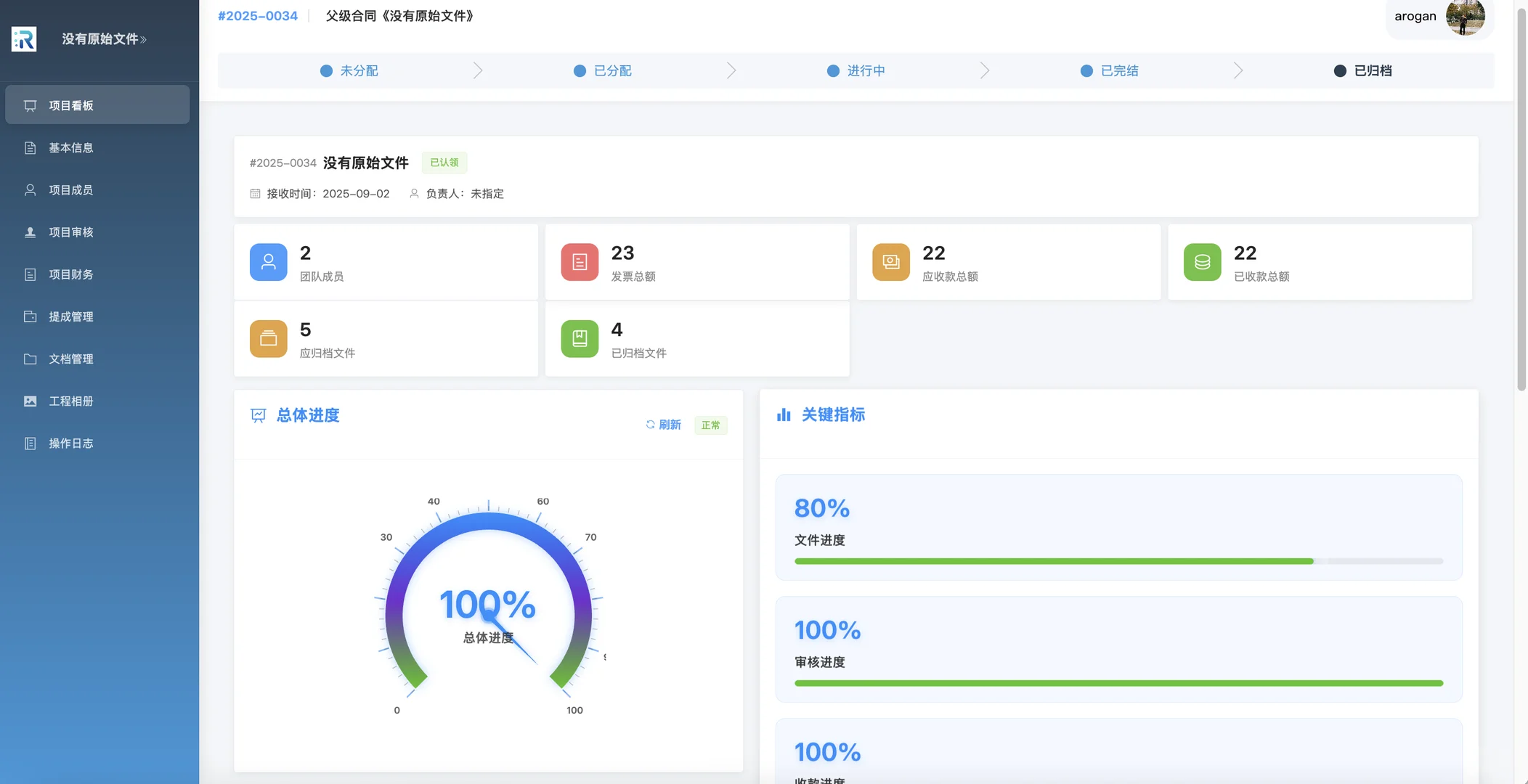1528x784 pixels.
Task: Activate the 进行中 stage indicator
Action: (x=856, y=70)
